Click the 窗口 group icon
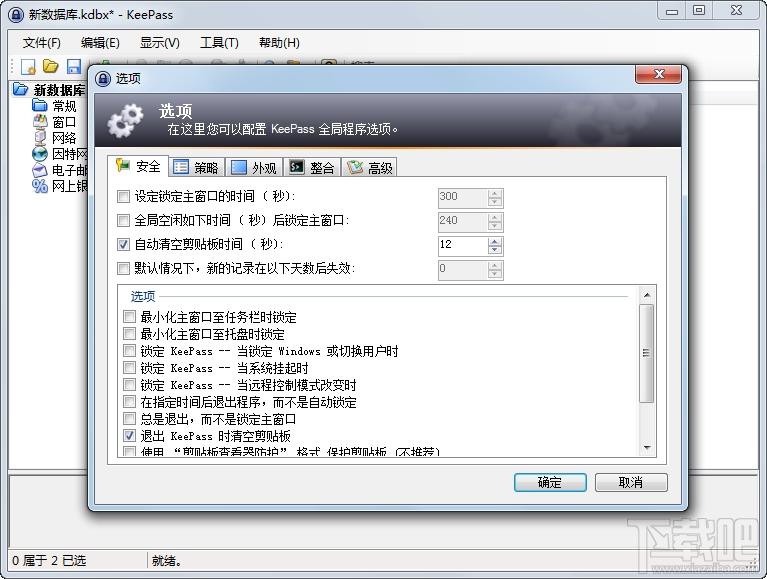767x579 pixels. pos(40,121)
